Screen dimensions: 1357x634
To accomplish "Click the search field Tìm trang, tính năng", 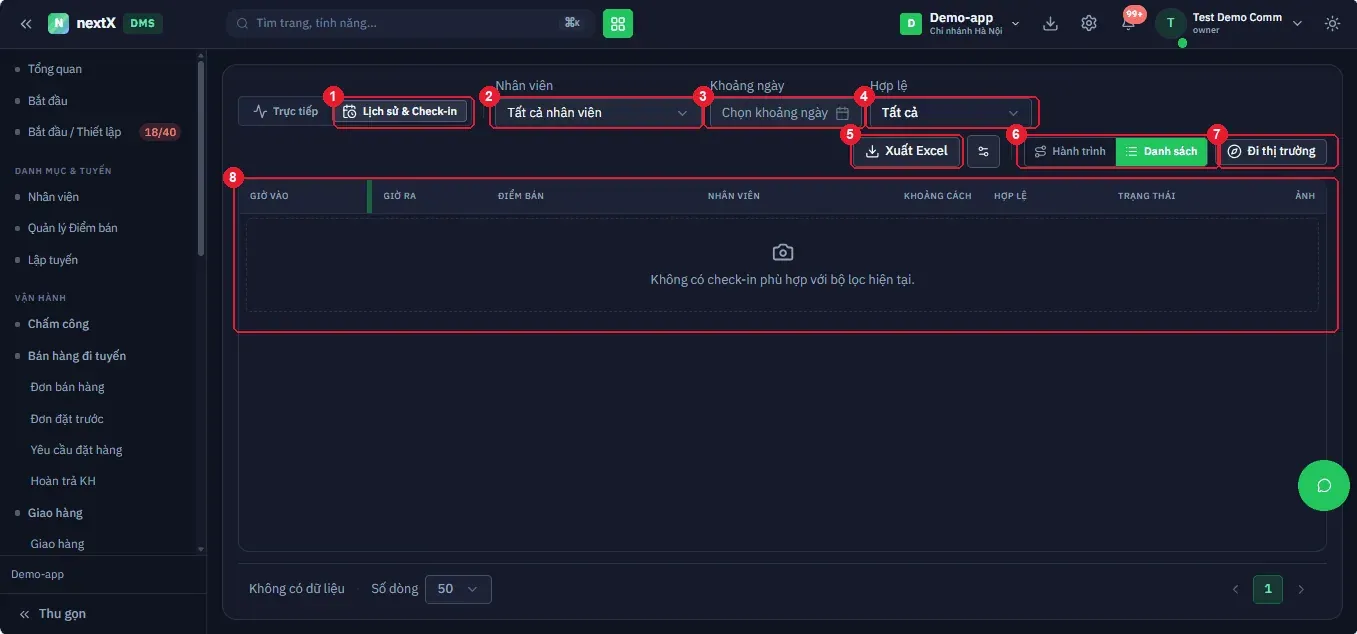I will (x=410, y=23).
